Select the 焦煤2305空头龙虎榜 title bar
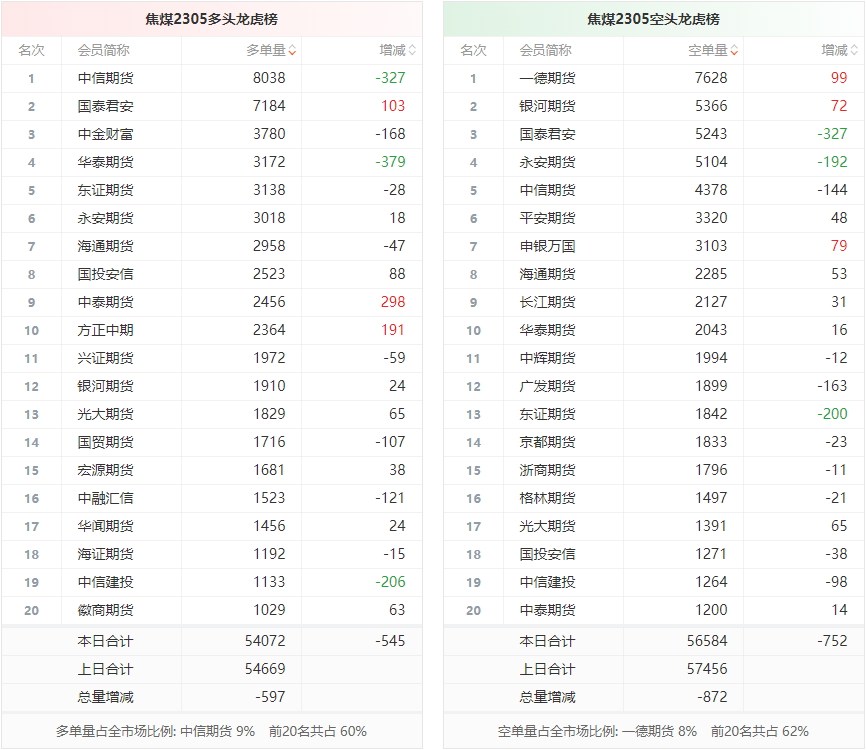The height and width of the screenshot is (750, 866). [x=653, y=19]
